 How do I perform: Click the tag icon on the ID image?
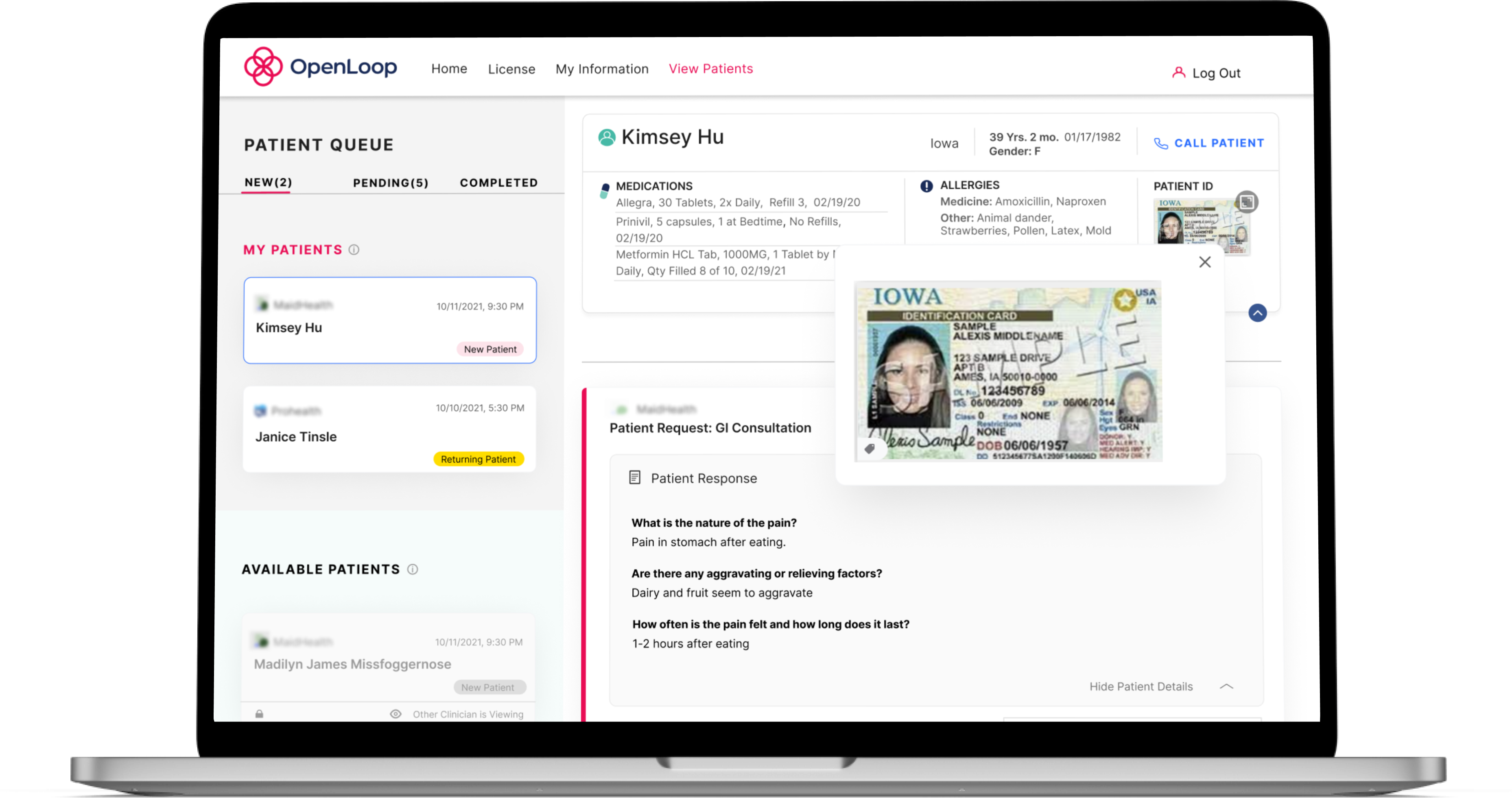click(x=870, y=448)
